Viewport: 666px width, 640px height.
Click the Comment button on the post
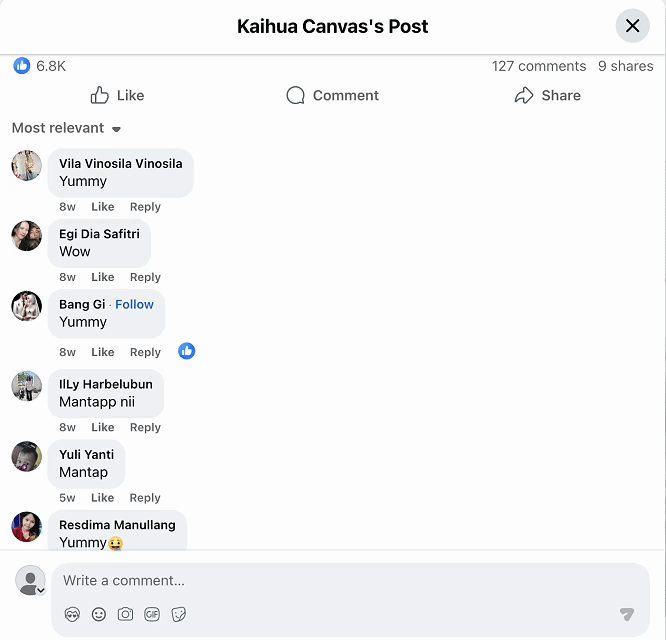(x=332, y=96)
